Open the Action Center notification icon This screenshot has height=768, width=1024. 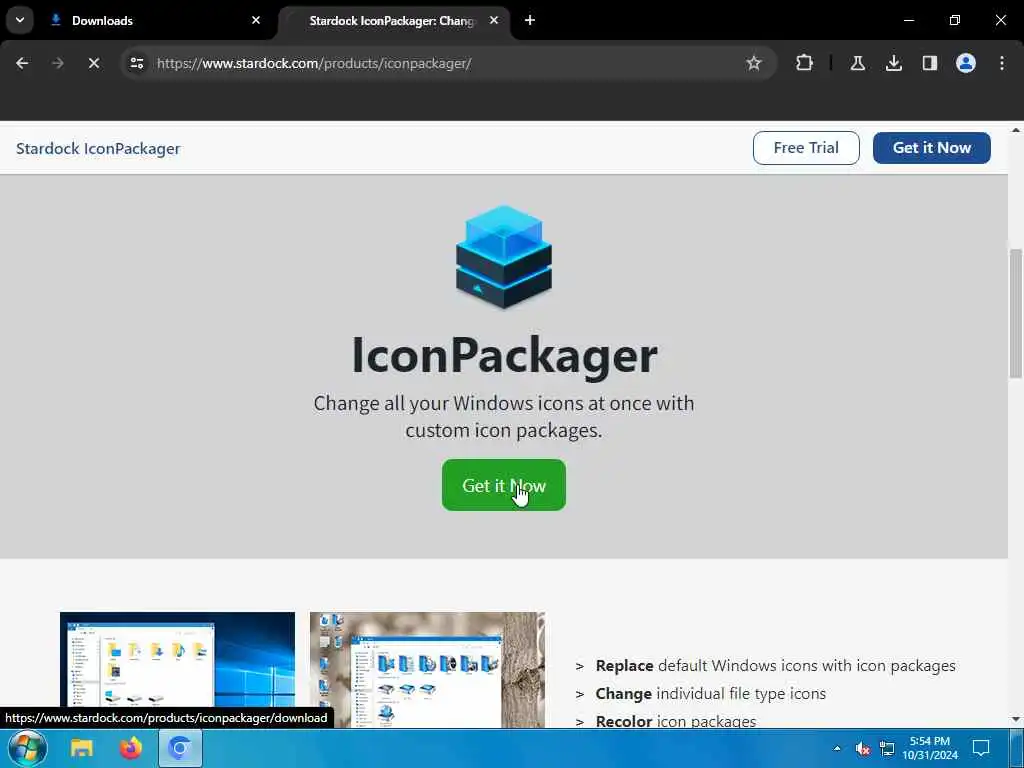pos(981,748)
